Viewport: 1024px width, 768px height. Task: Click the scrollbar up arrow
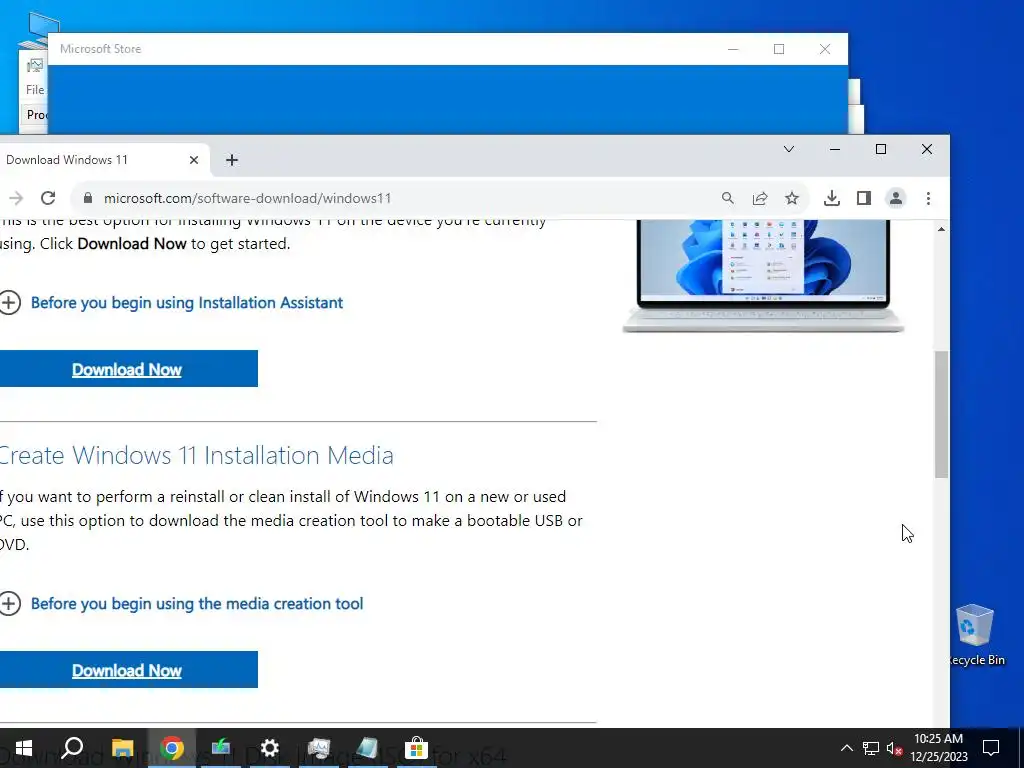[941, 229]
